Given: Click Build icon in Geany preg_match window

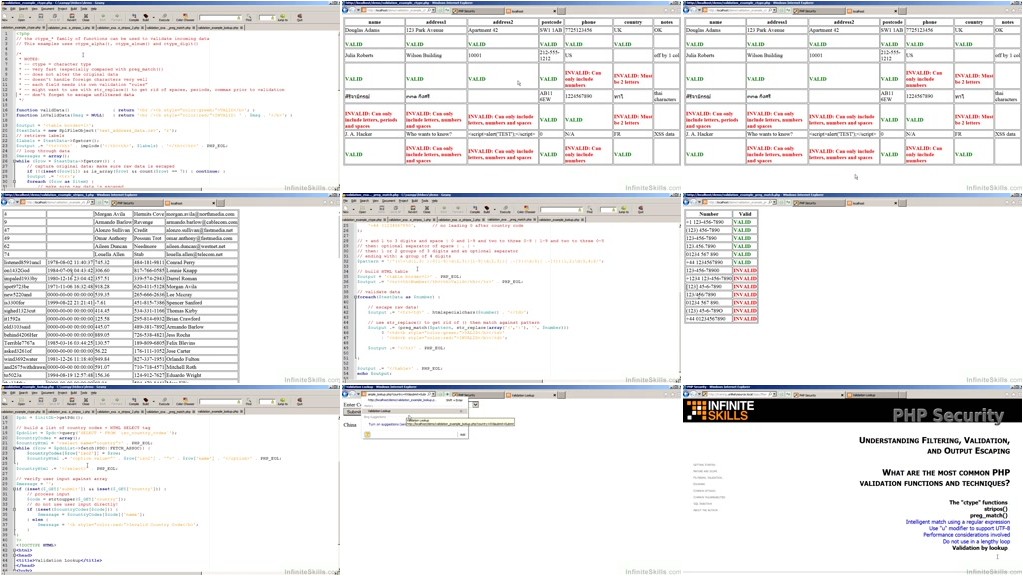Looking at the screenshot, I should pyautogui.click(x=486, y=209).
